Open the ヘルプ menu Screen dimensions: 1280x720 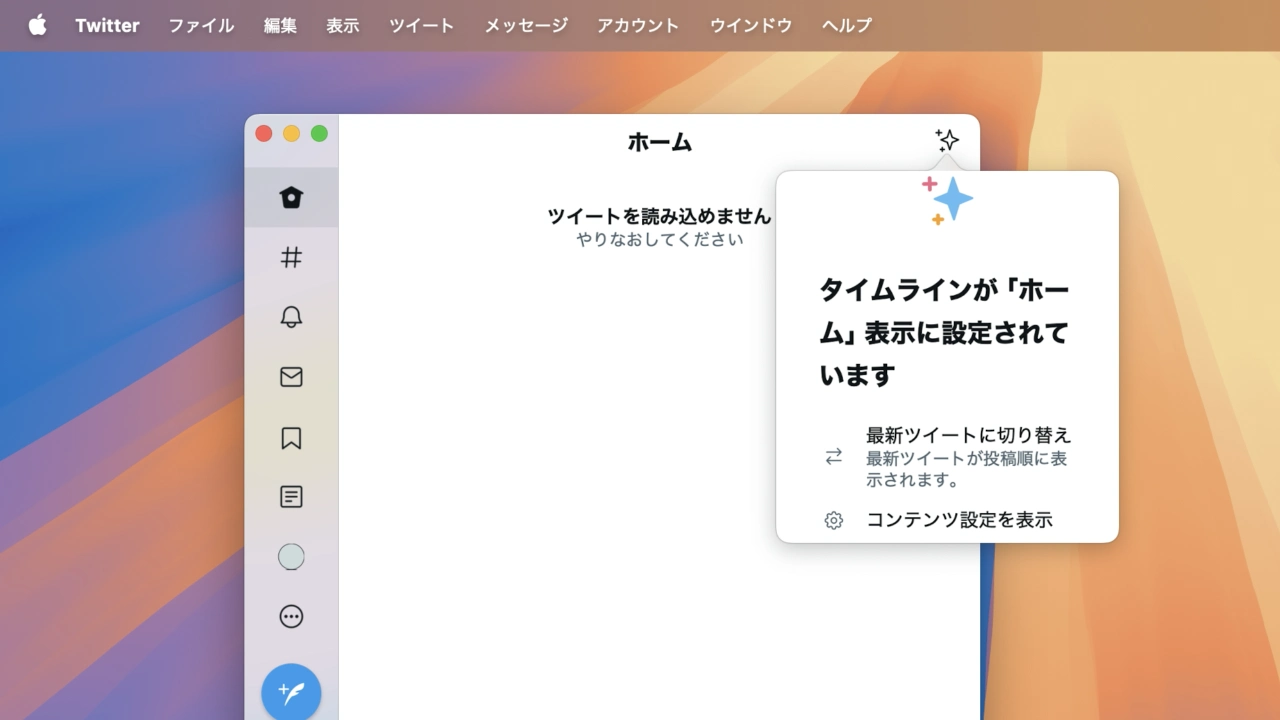pyautogui.click(x=847, y=25)
